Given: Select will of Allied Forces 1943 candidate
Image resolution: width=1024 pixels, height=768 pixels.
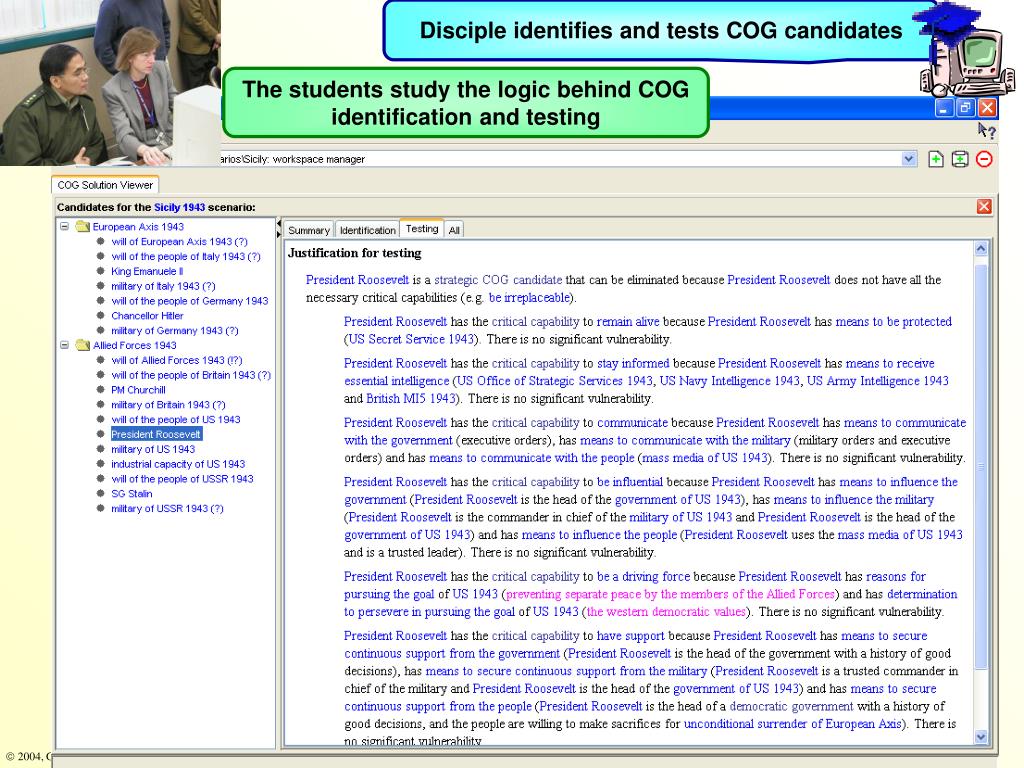Looking at the screenshot, I should [176, 360].
